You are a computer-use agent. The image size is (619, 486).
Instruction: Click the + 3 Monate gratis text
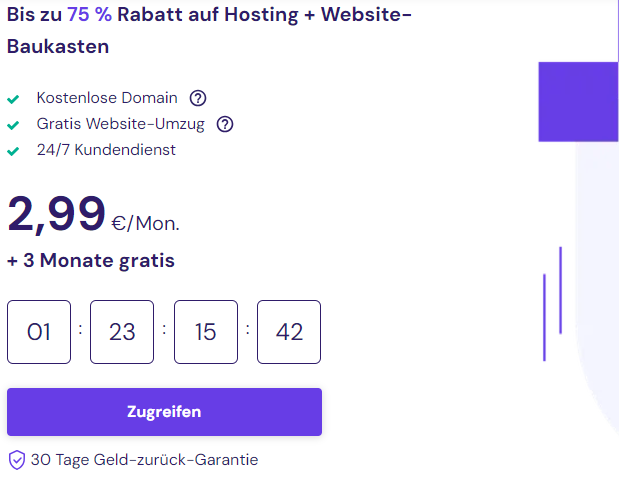pyautogui.click(x=91, y=261)
